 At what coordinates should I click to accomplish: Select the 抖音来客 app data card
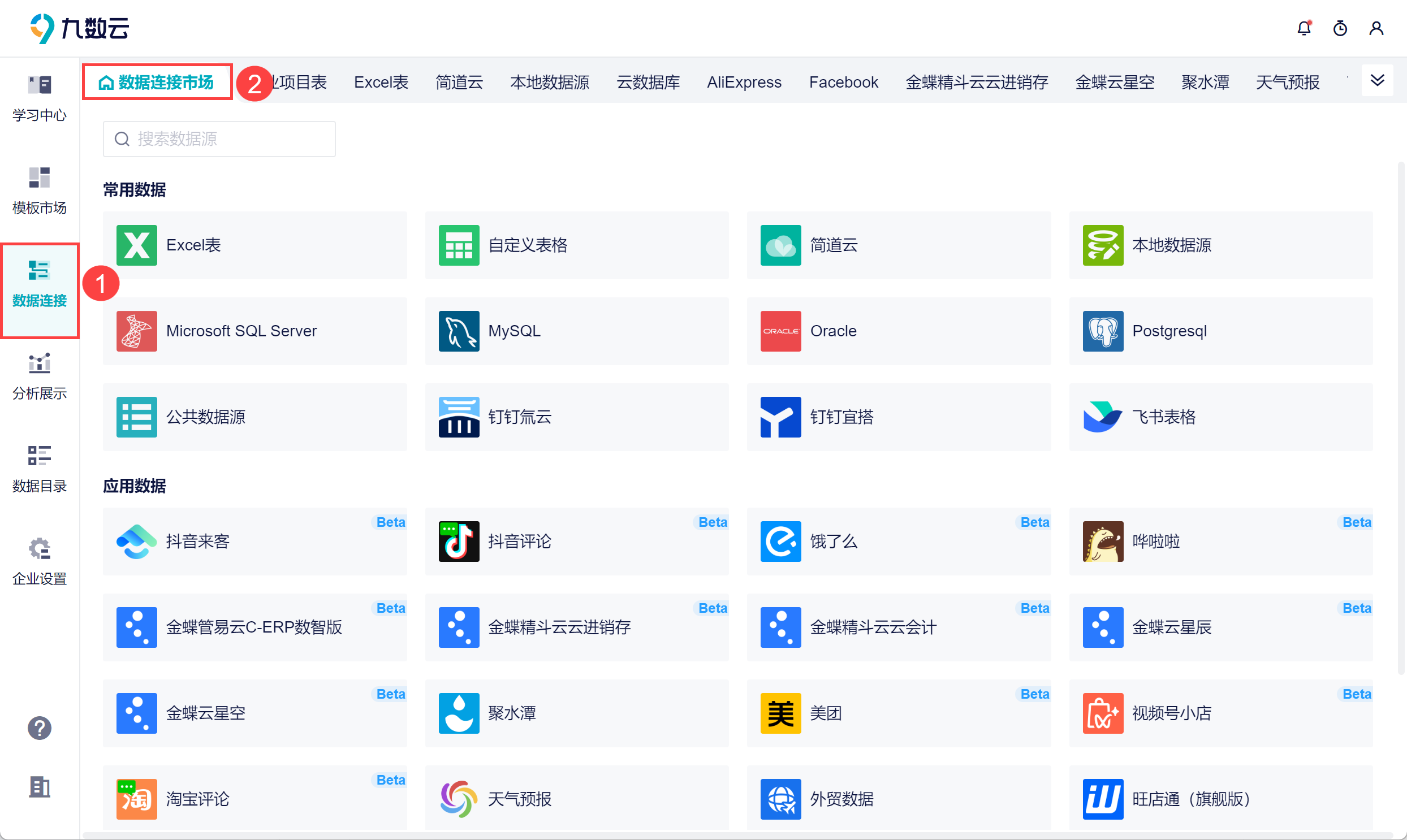coord(255,542)
